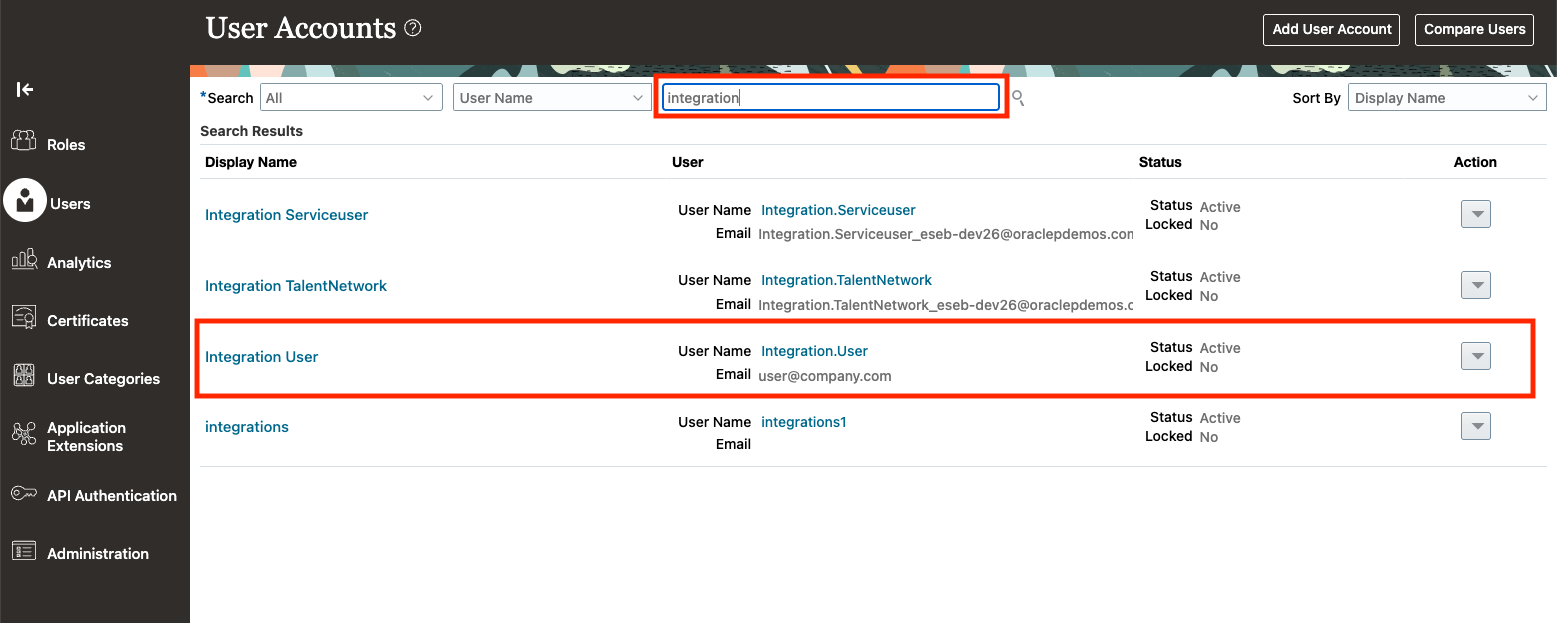Open the Analytics panel icon
This screenshot has width=1557, height=623.
(x=24, y=261)
